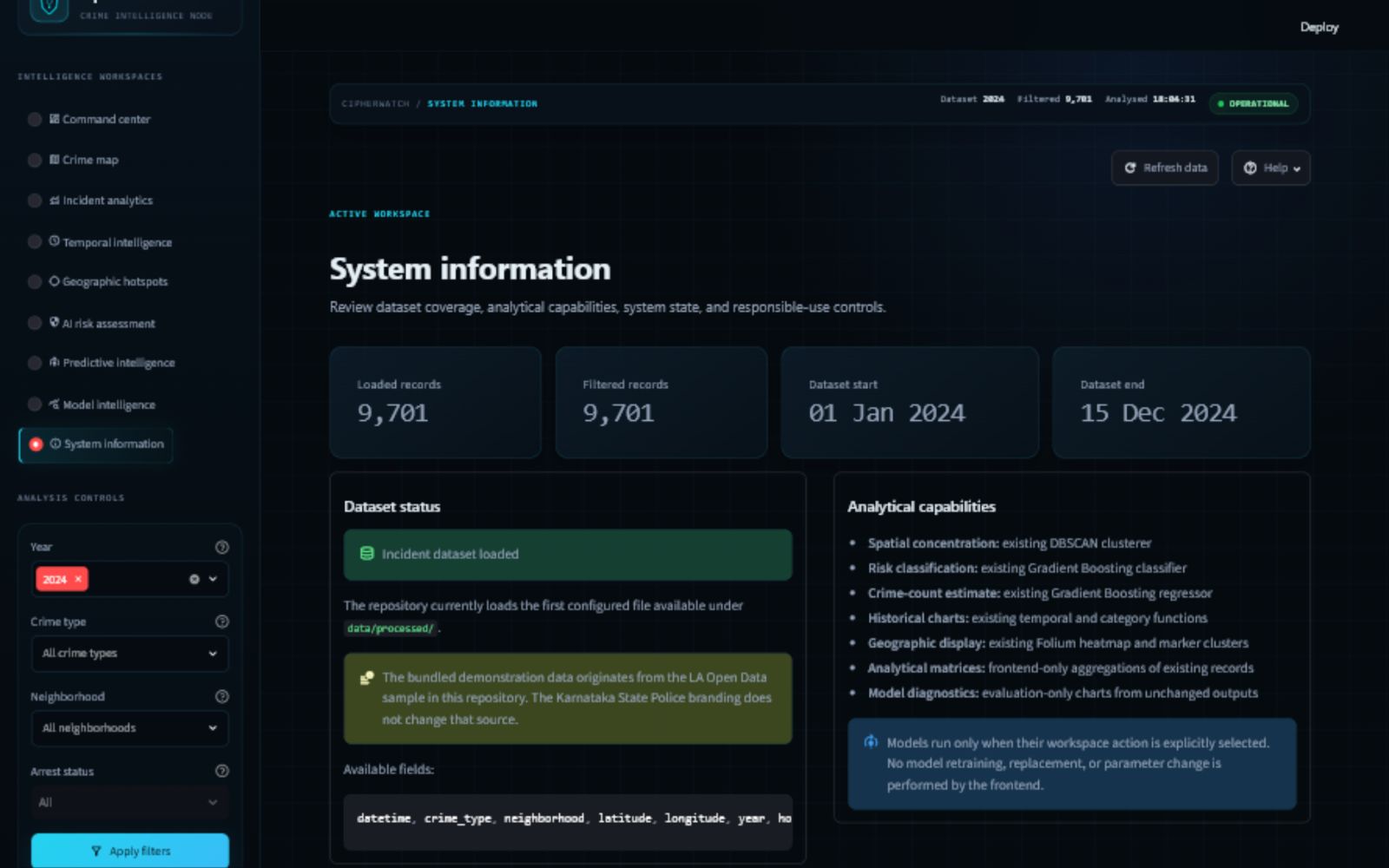
Task: Click the database icon in Incident dataset loaded
Action: pos(366,554)
